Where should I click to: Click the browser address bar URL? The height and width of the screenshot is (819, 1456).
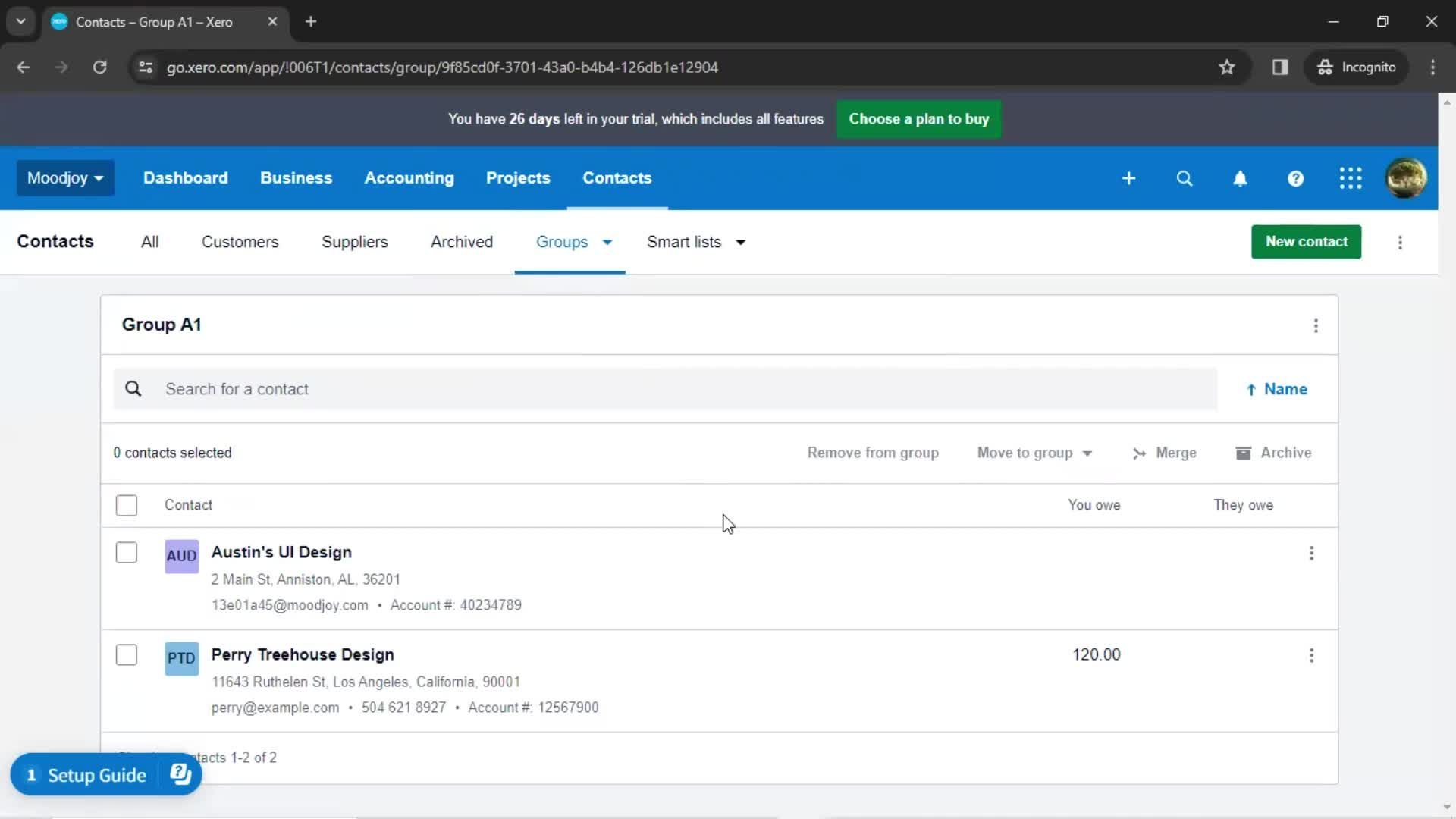[x=442, y=67]
